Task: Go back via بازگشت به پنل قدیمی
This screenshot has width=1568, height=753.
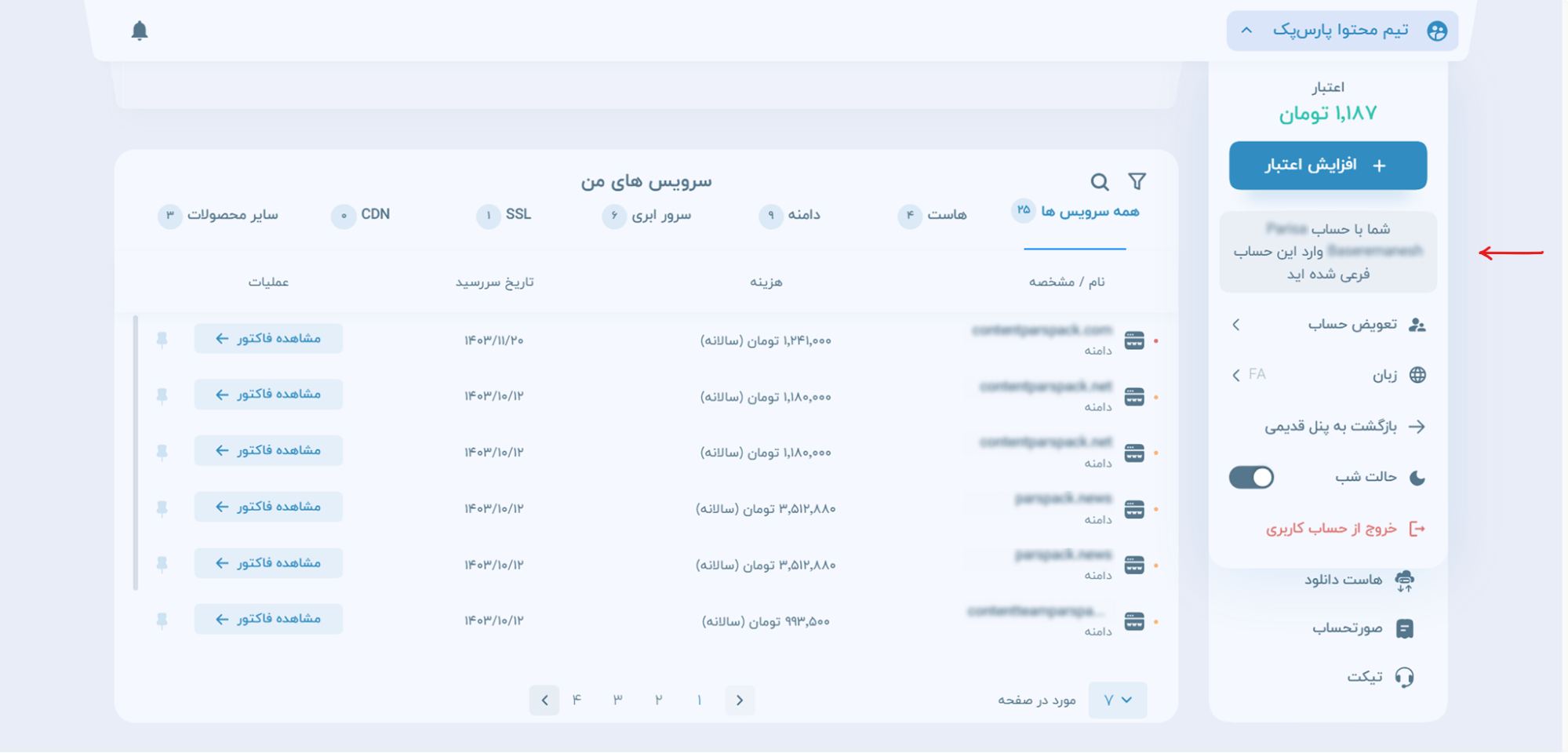Action: point(1344,427)
